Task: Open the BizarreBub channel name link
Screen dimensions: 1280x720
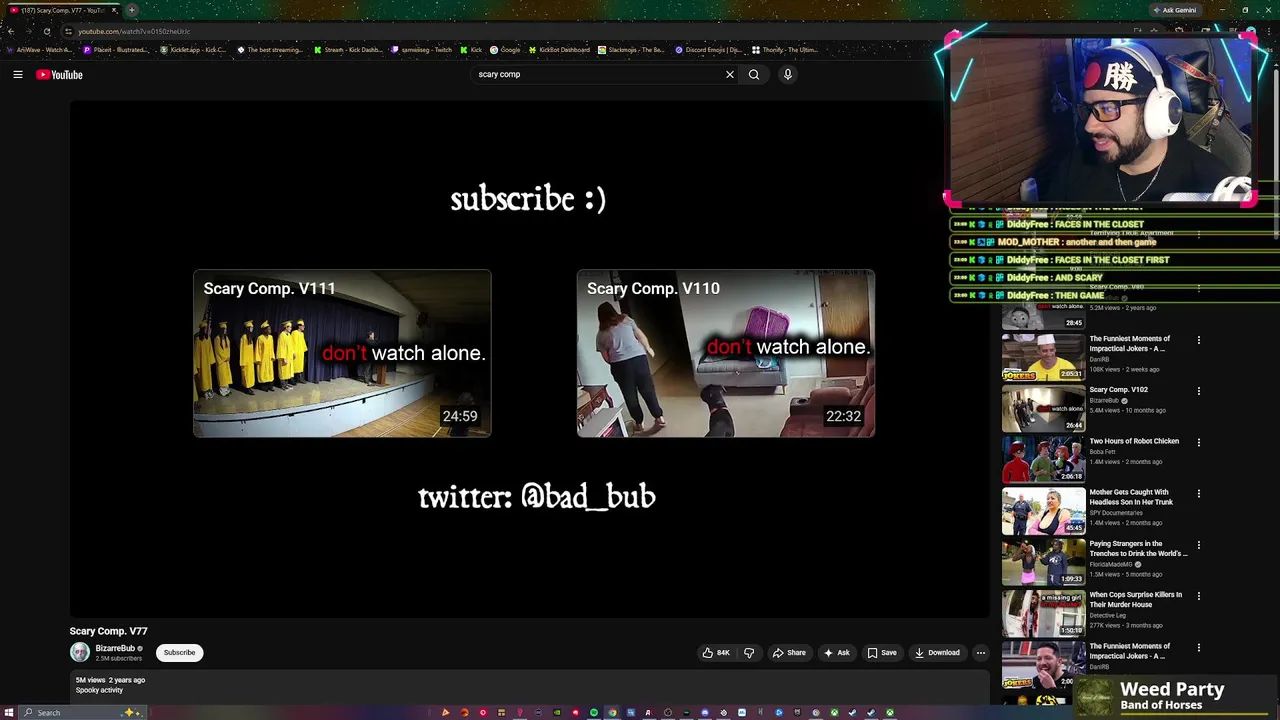Action: point(115,648)
